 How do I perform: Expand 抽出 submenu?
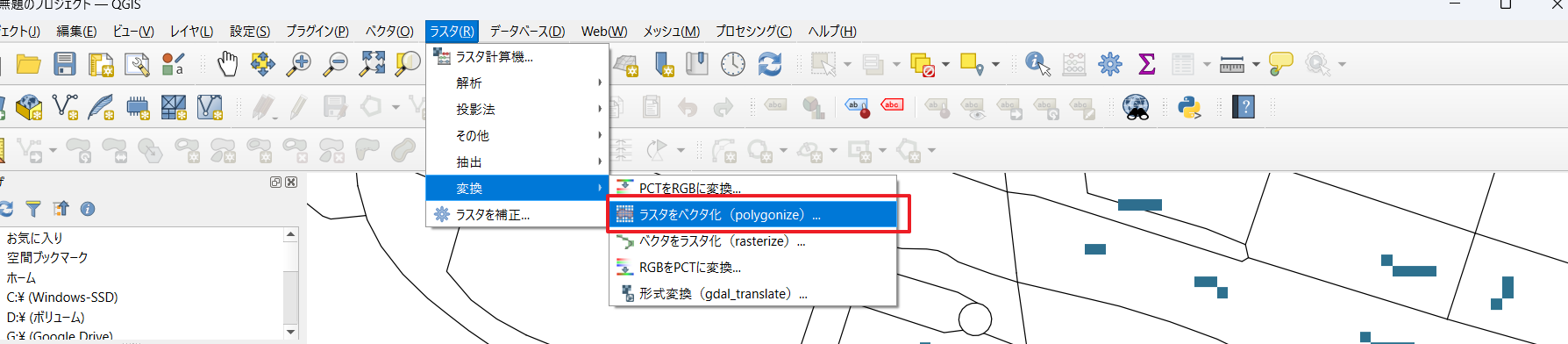(x=517, y=161)
